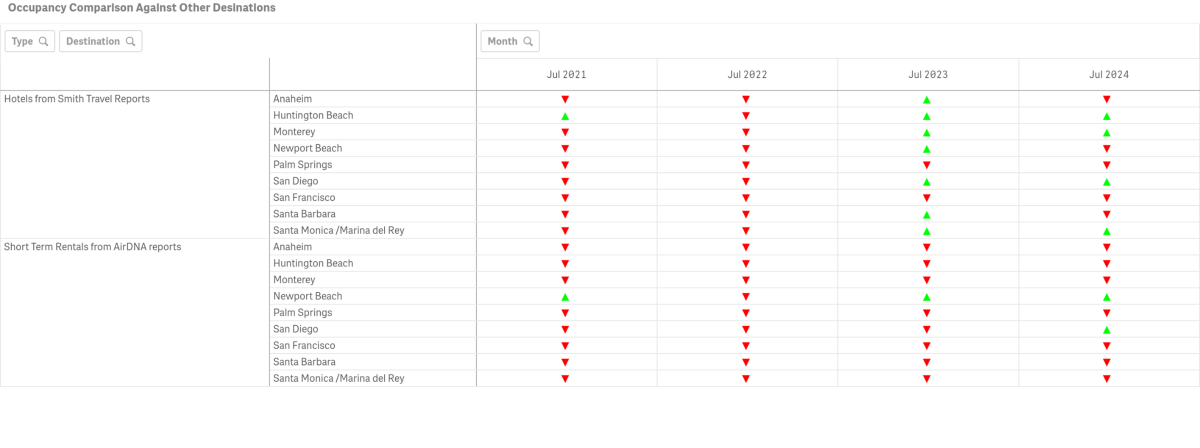Select Short Term Rentals from AirDNA reports
Image resolution: width=1200 pixels, height=448 pixels.
click(x=92, y=246)
